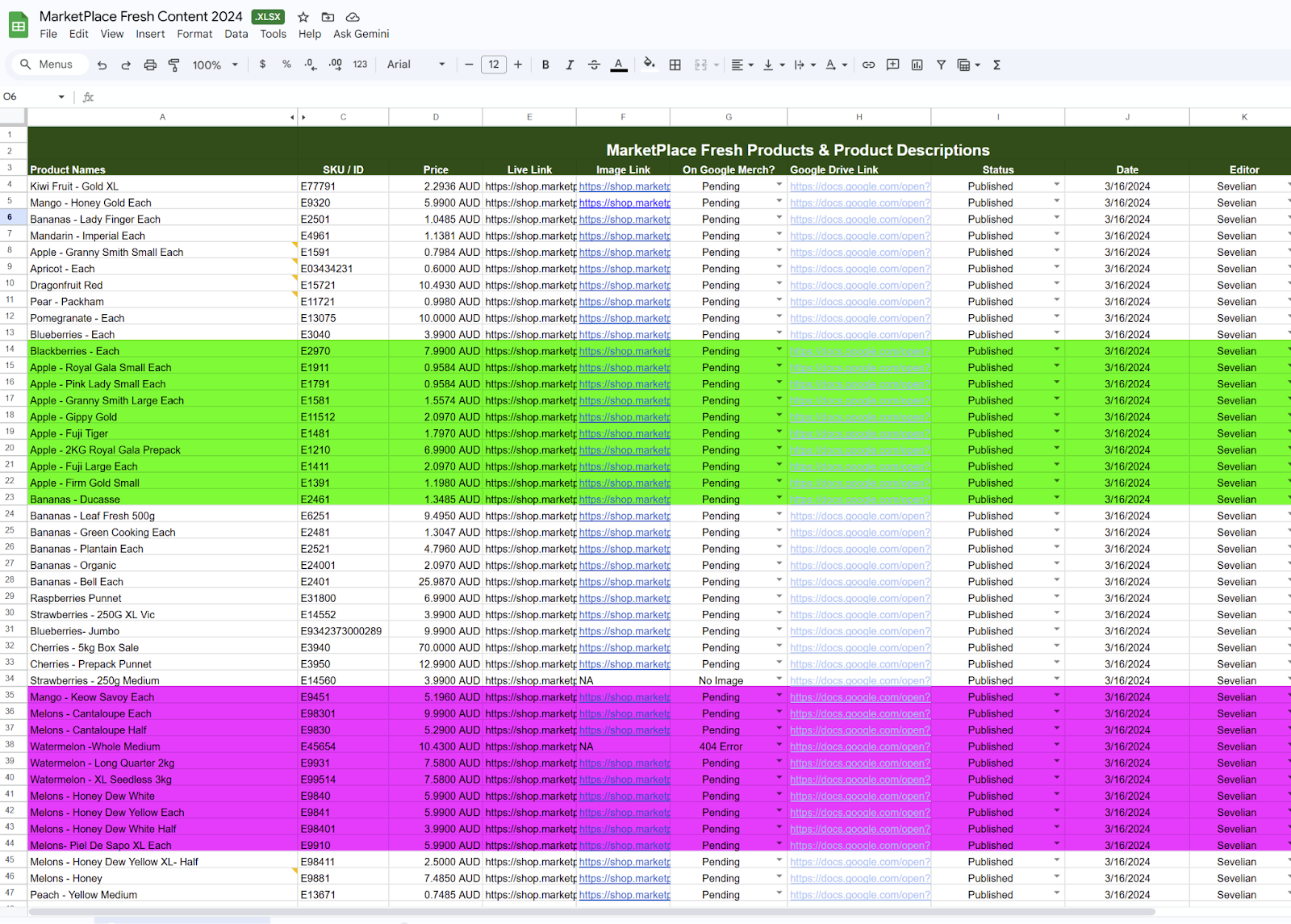Open the File menu
Screen dimensions: 1291x924
coord(48,34)
